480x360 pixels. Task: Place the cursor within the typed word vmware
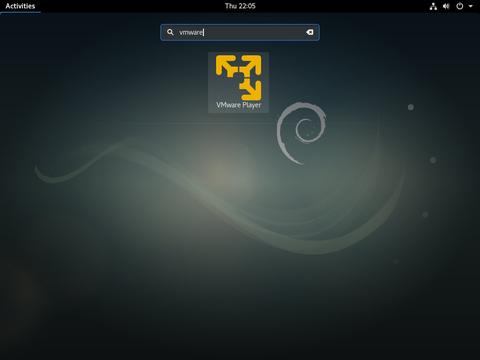click(191, 32)
